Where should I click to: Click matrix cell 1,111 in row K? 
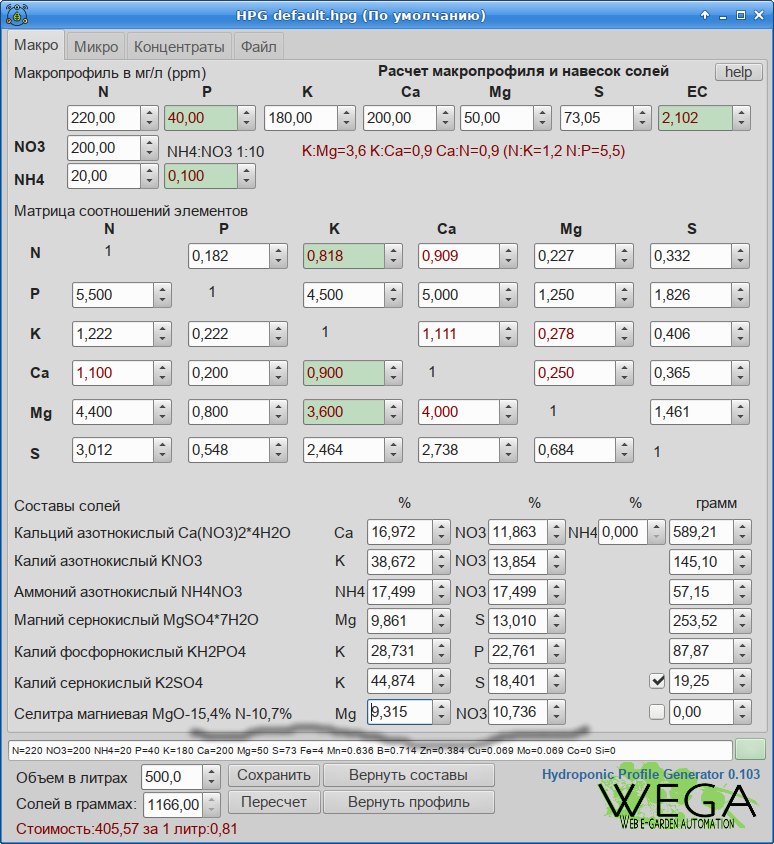[459, 334]
